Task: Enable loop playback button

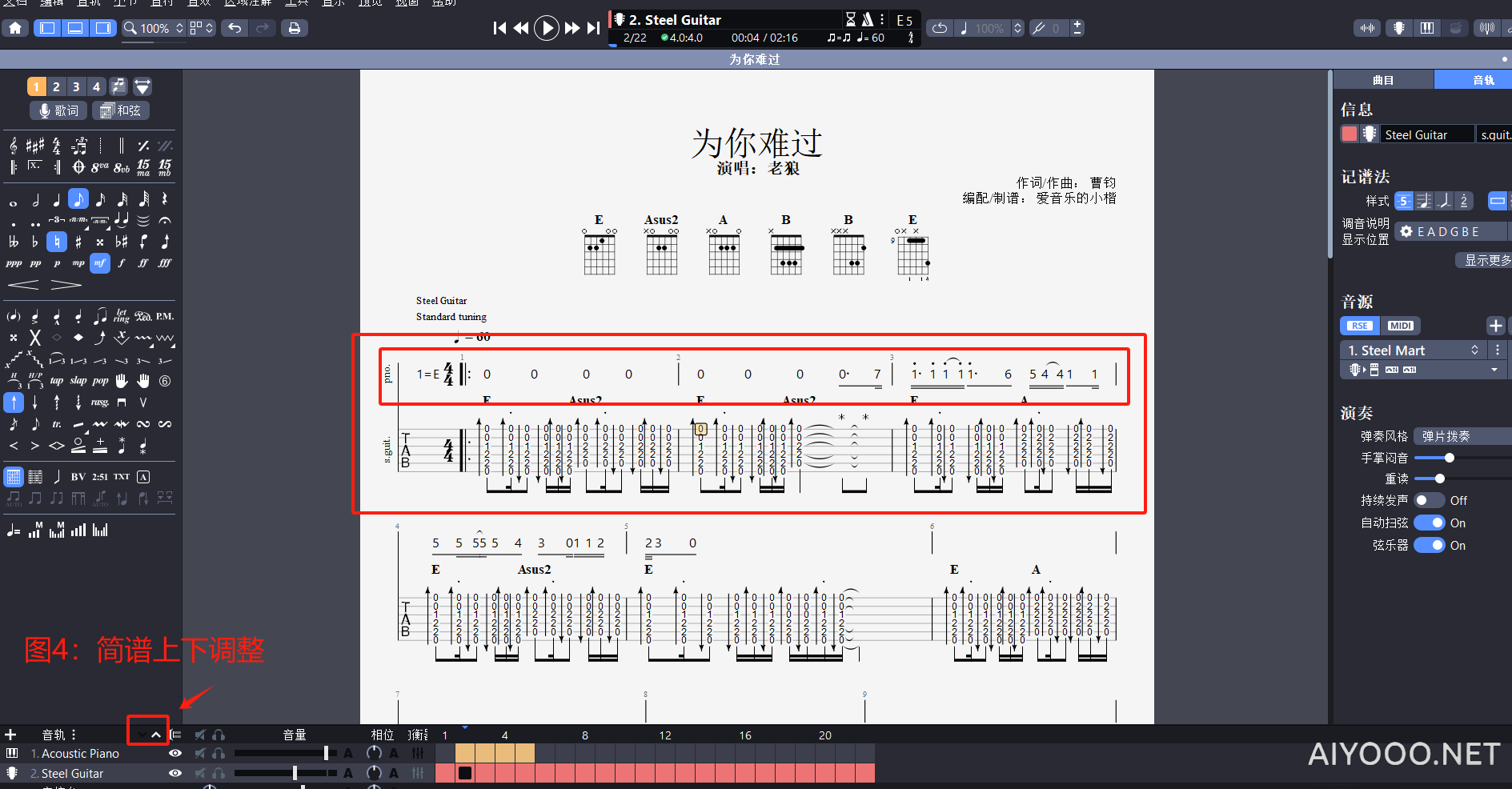Action: tap(940, 28)
